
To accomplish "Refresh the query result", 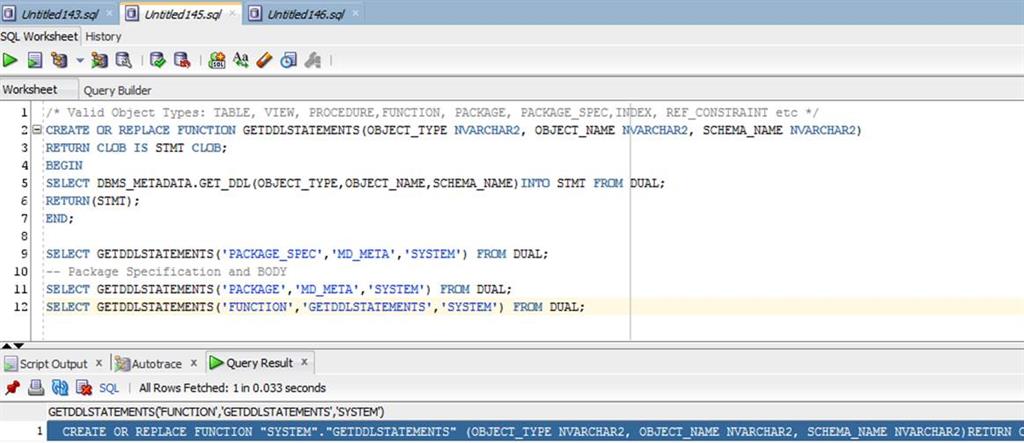I will coord(60,388).
